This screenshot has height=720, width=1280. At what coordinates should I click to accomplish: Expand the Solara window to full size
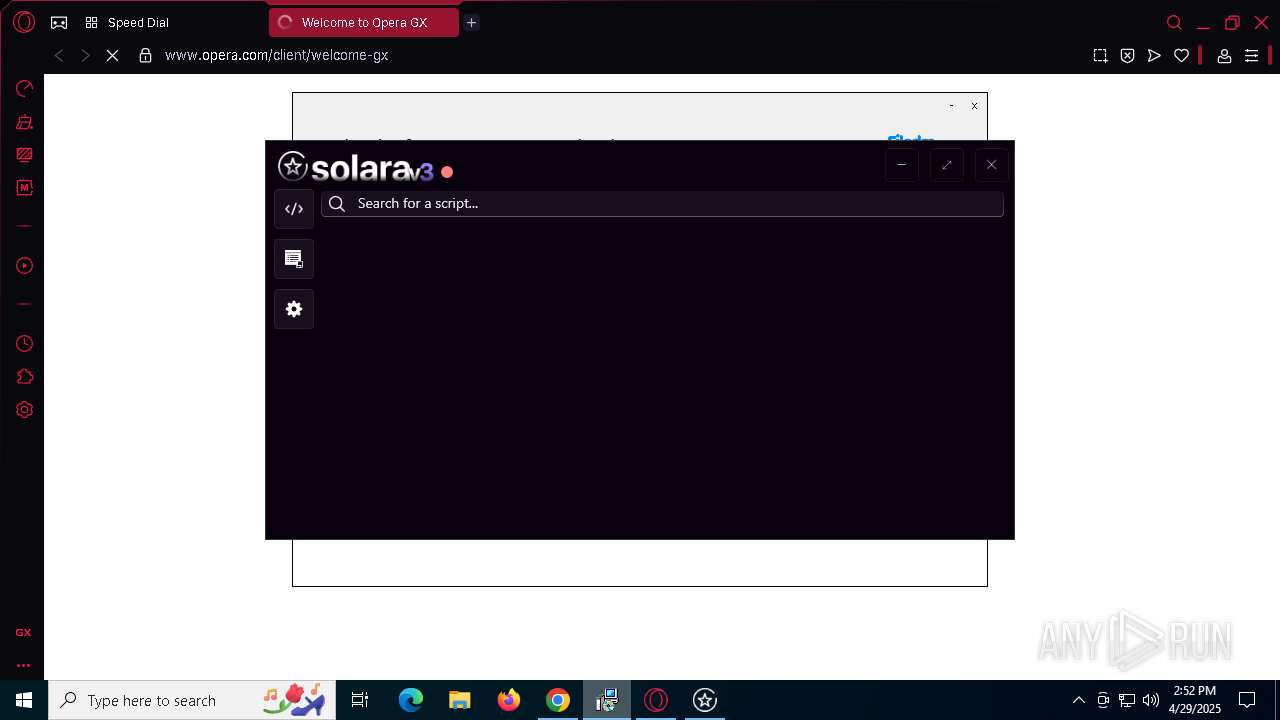(946, 165)
